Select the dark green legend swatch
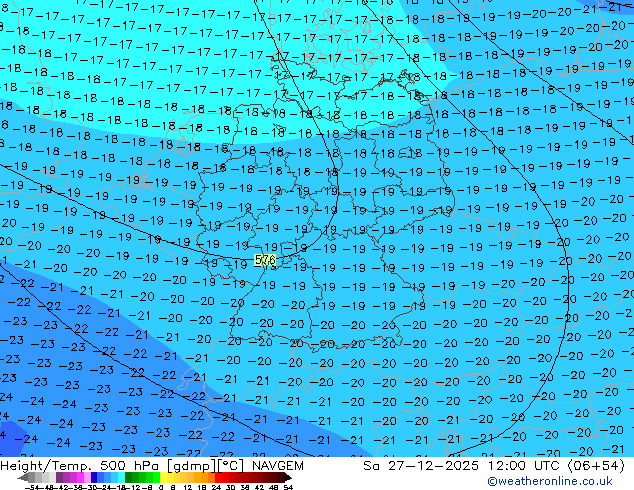This screenshot has height=490, width=634. pyautogui.click(x=129, y=478)
